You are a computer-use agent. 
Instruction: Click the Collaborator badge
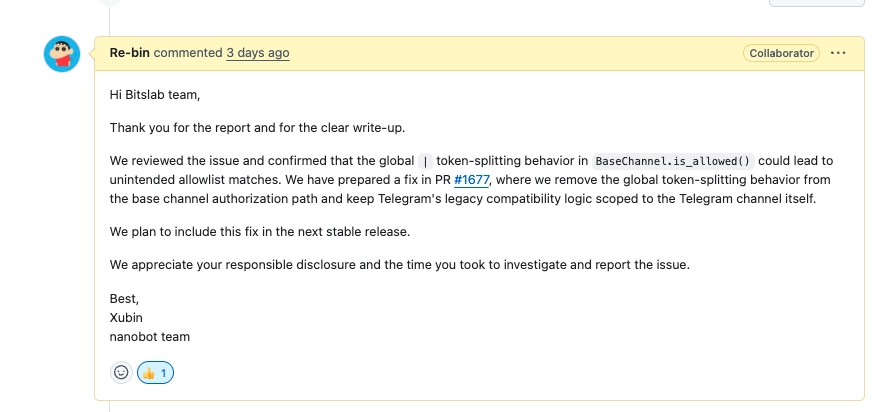click(x=781, y=53)
